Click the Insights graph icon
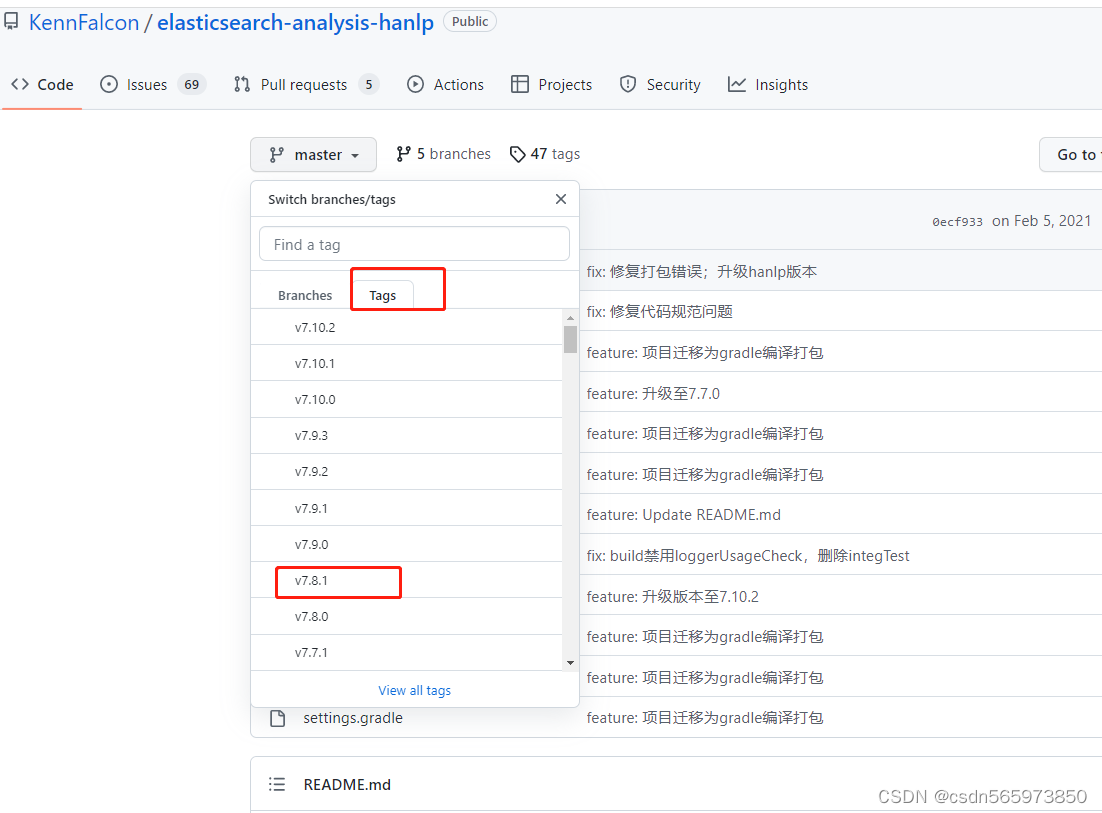This screenshot has height=813, width=1102. click(x=735, y=85)
